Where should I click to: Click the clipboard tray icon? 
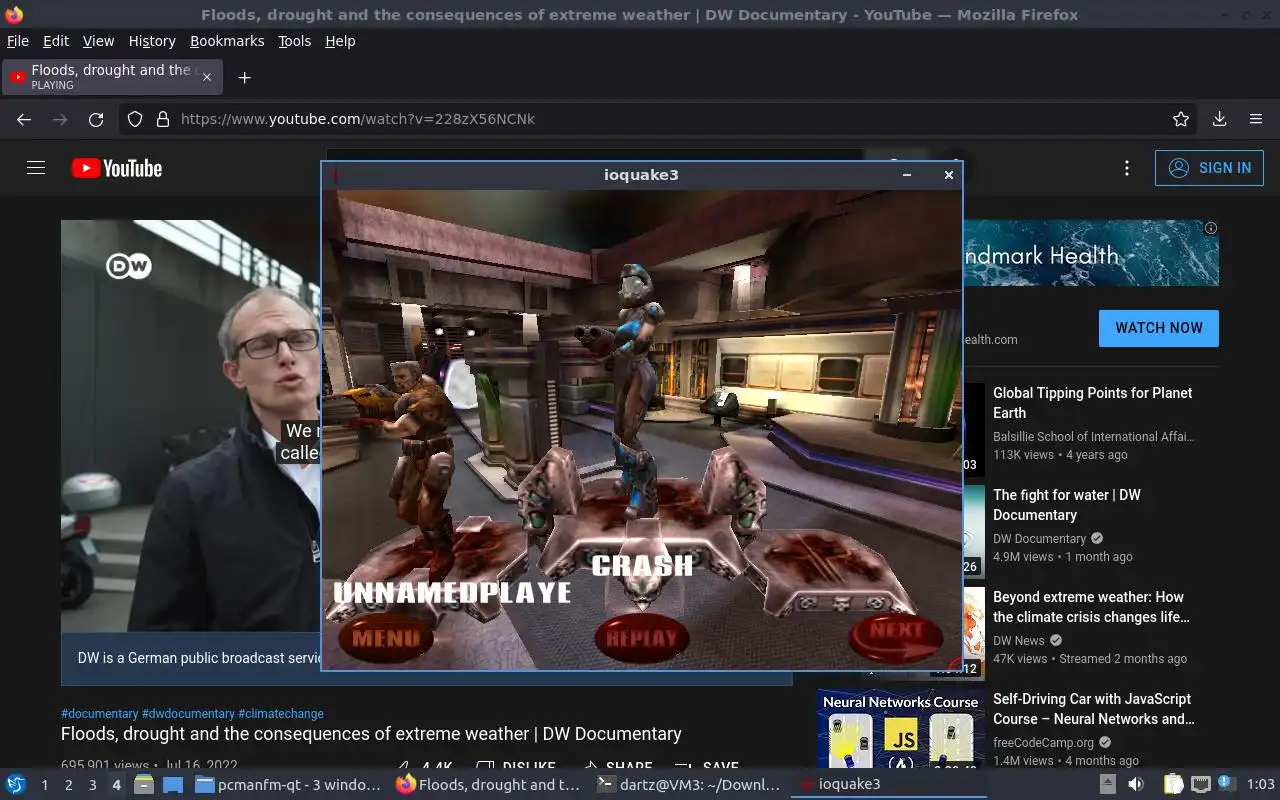1174,785
